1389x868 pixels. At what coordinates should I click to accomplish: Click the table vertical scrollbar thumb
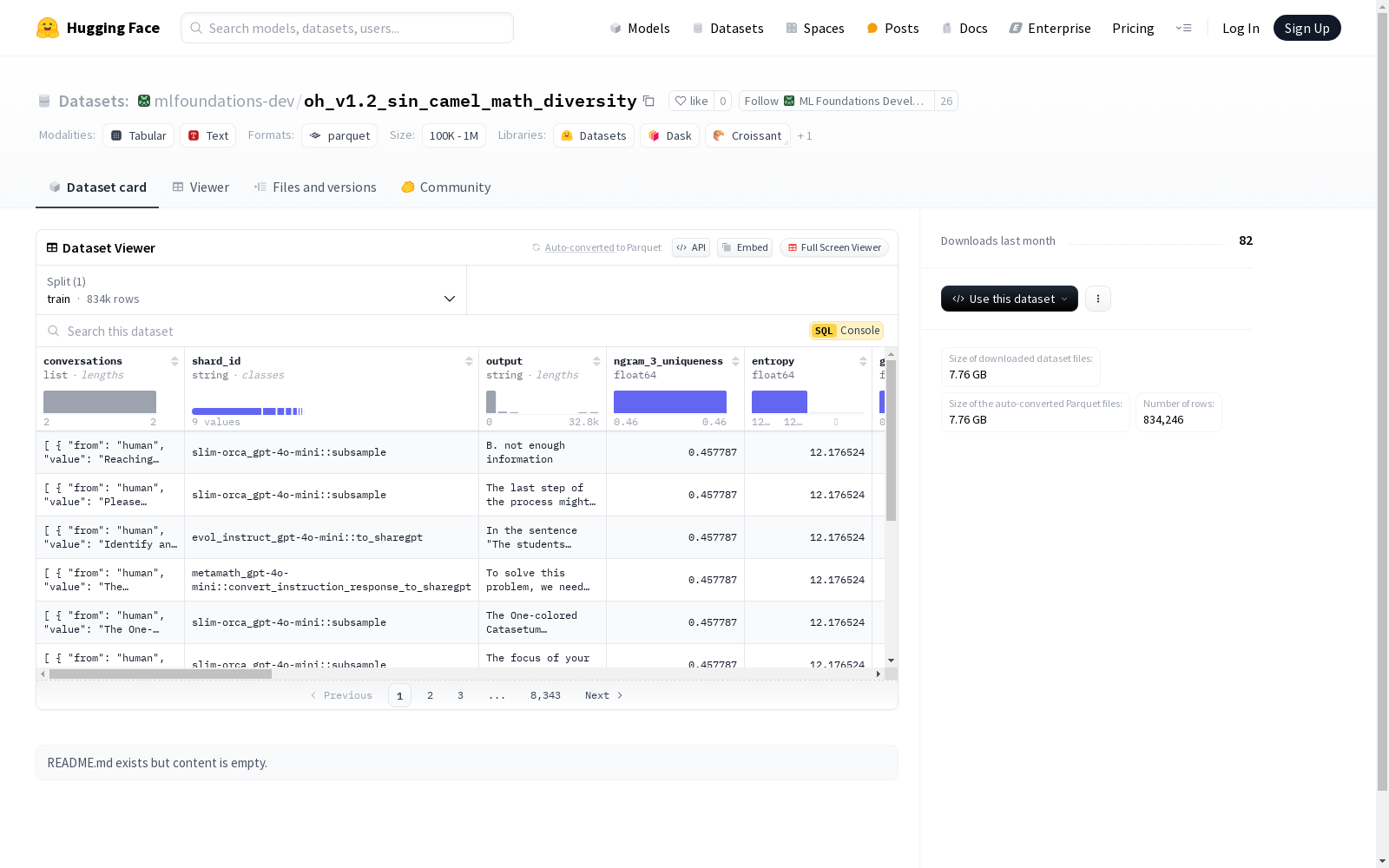891,440
